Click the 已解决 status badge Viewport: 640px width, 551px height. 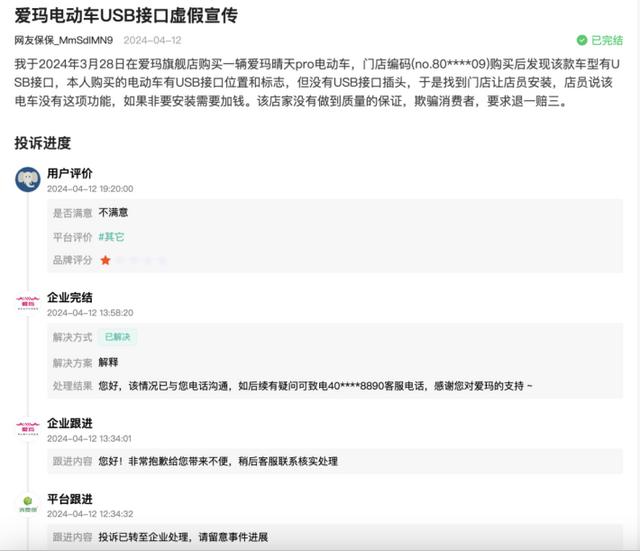tap(118, 337)
